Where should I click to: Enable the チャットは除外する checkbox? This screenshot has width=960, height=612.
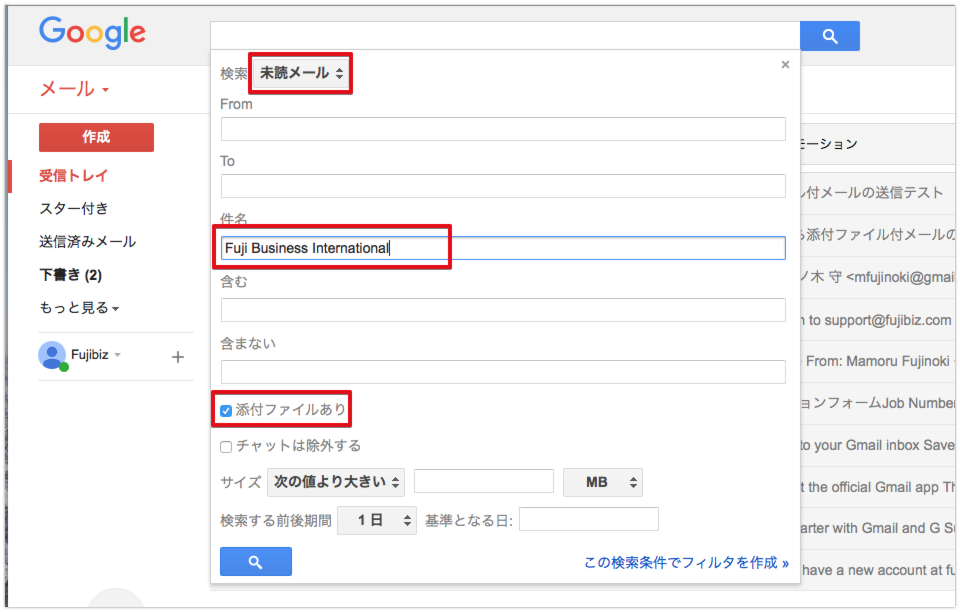[226, 446]
